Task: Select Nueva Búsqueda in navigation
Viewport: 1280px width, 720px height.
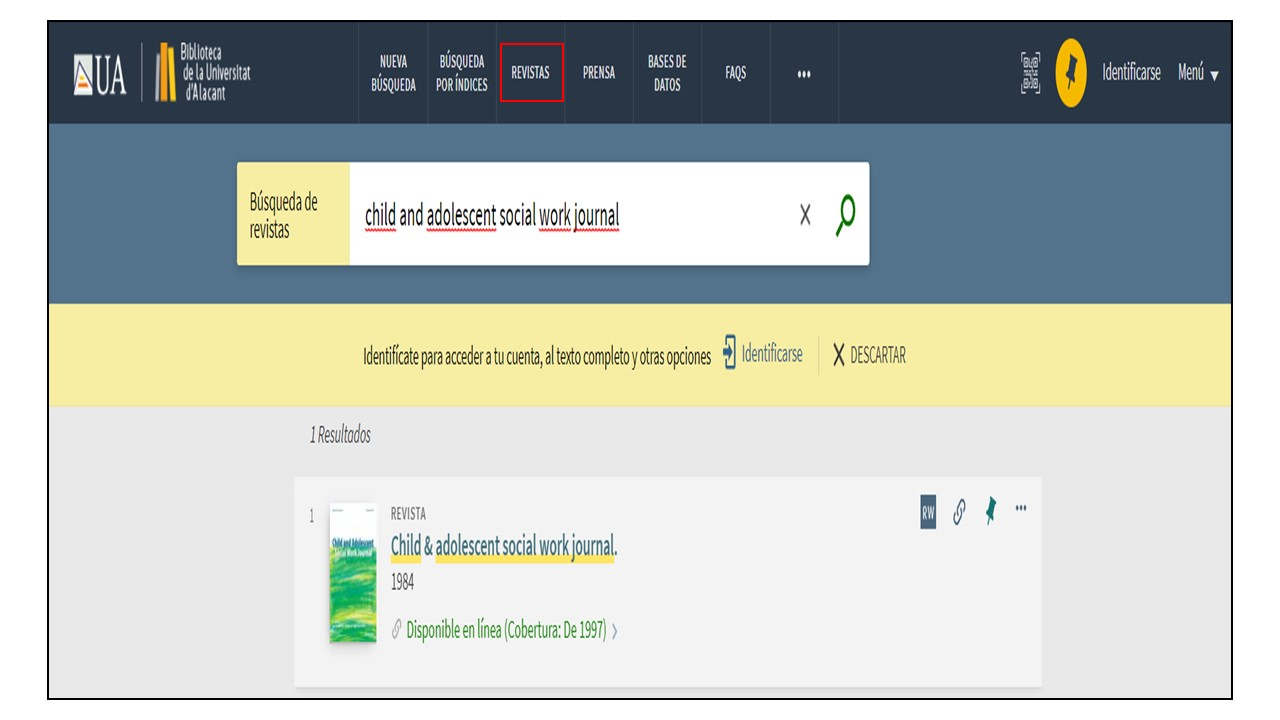Action: pos(393,73)
